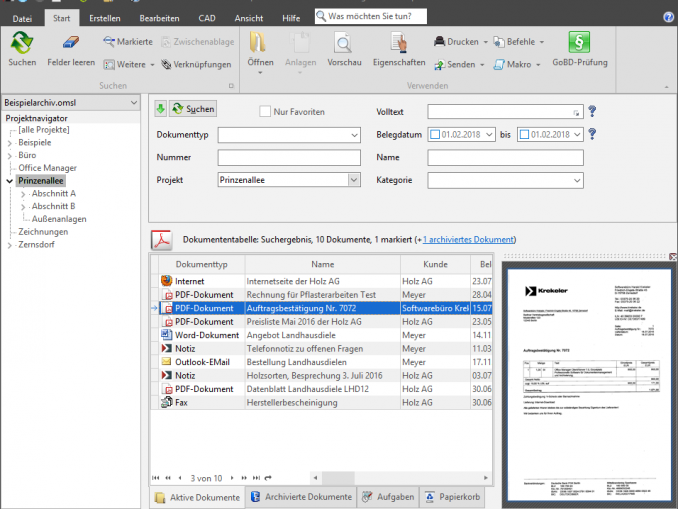Collapse the Prinzenallee tree node
The height and width of the screenshot is (509, 678).
point(10,181)
